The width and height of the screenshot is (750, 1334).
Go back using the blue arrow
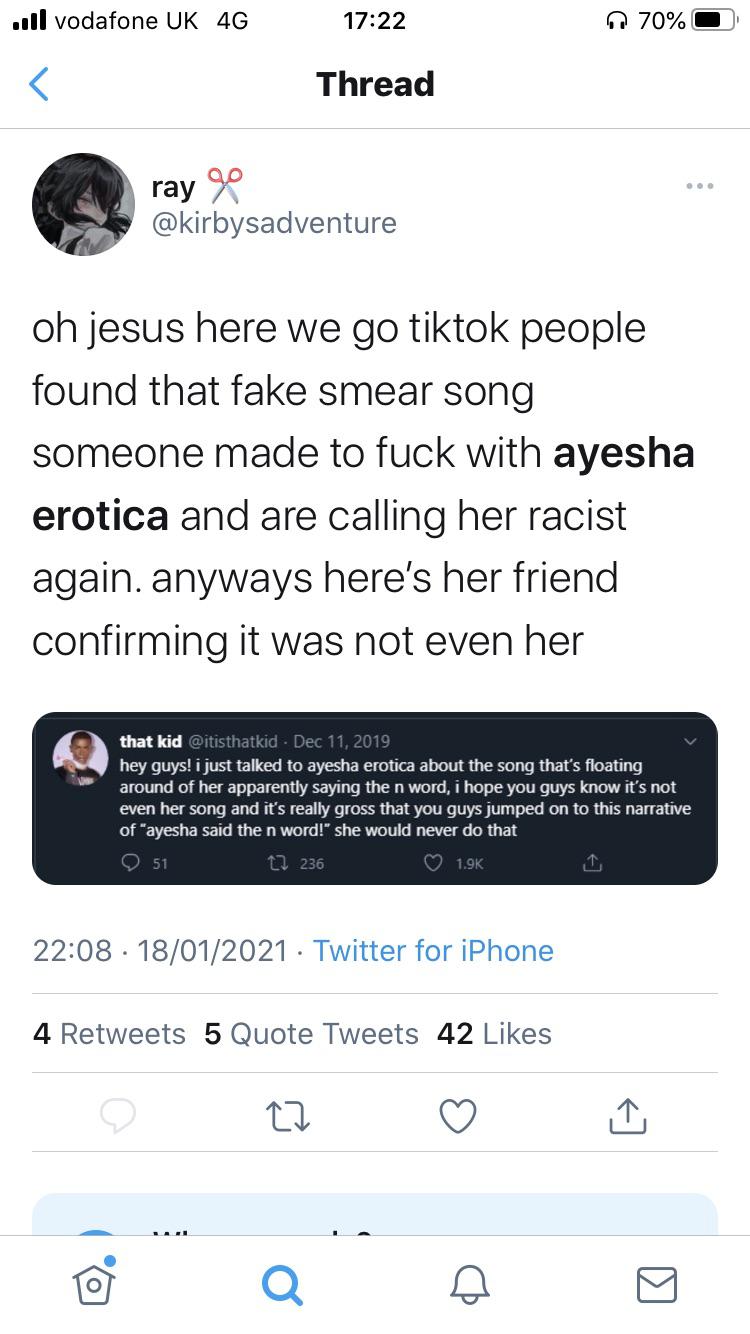pos(39,84)
